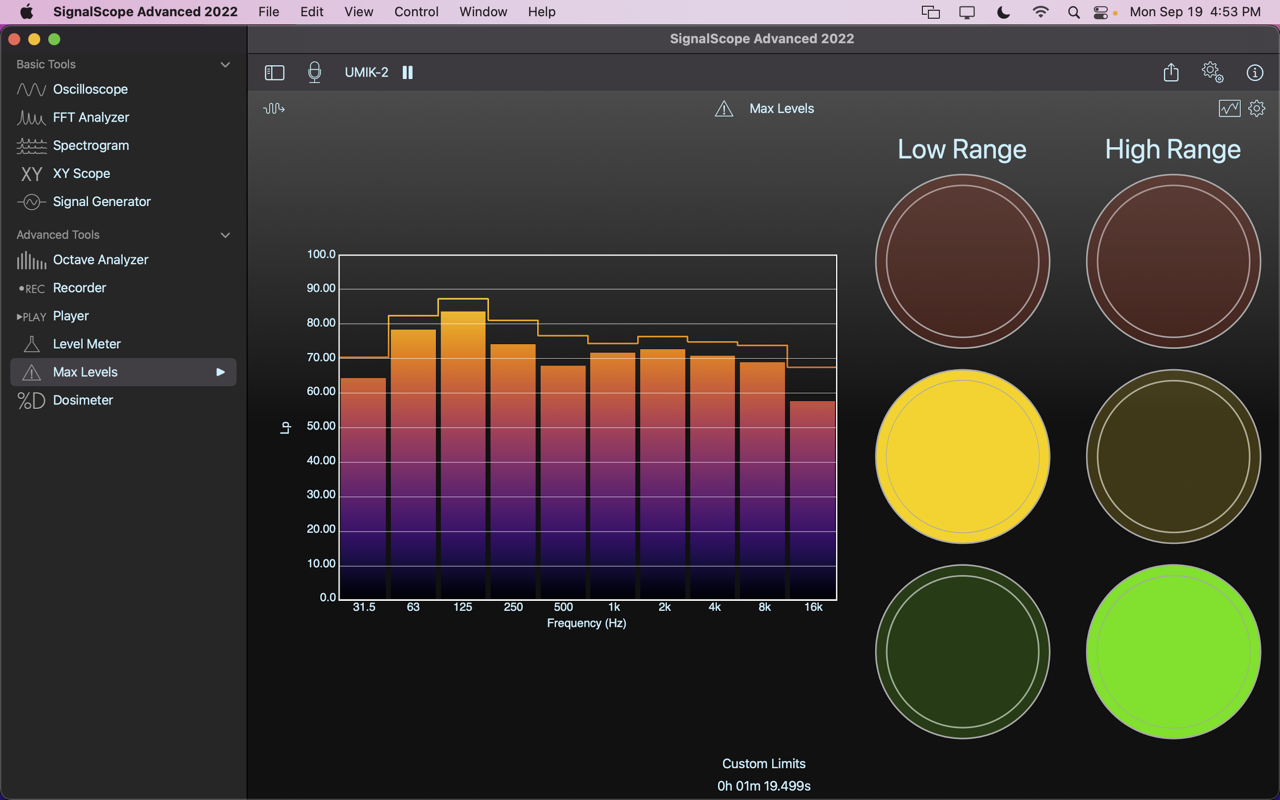The width and height of the screenshot is (1280, 800).
Task: Open the global settings gears icon
Action: 1212,72
